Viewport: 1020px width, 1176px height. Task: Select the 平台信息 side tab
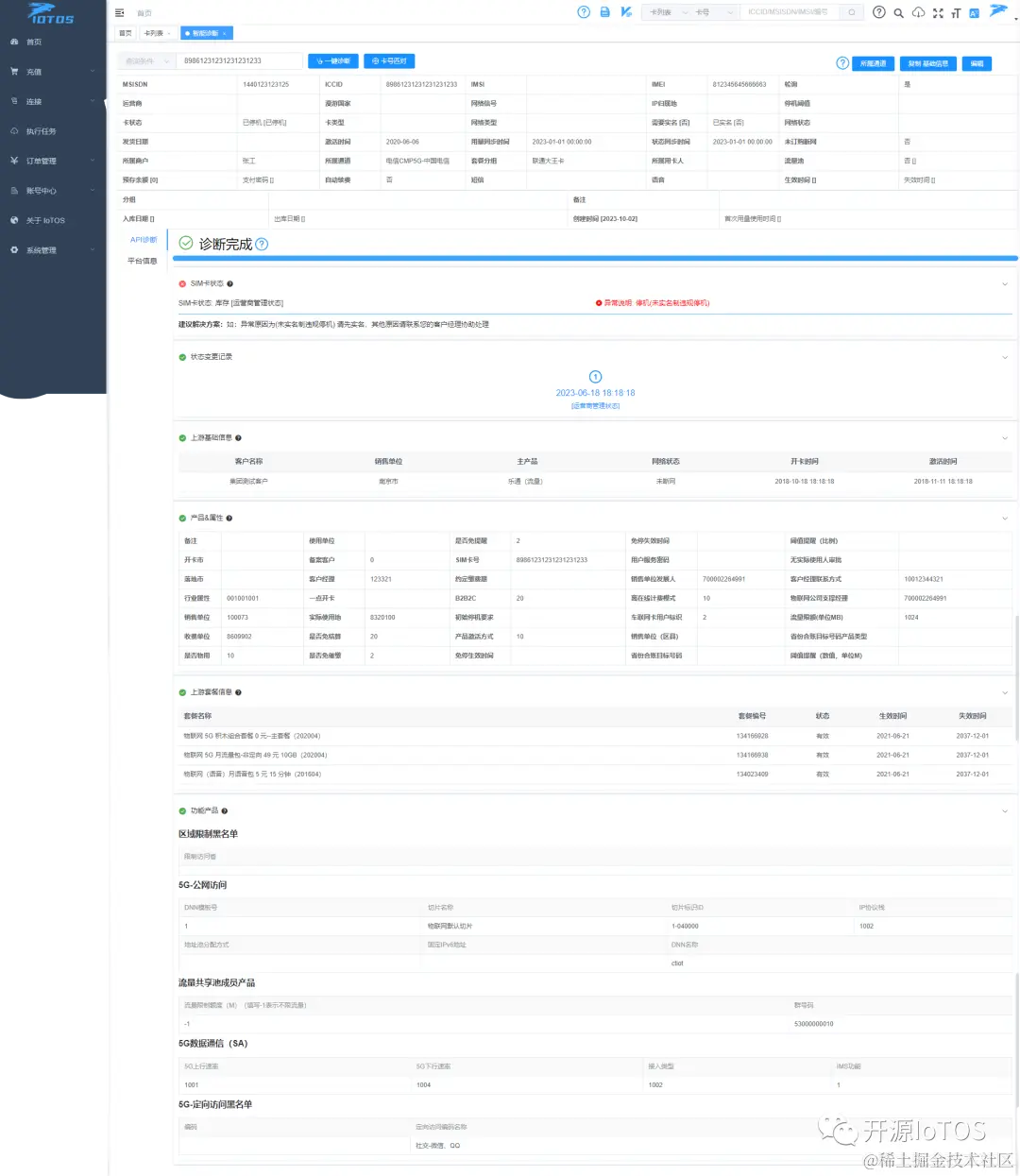(x=143, y=261)
